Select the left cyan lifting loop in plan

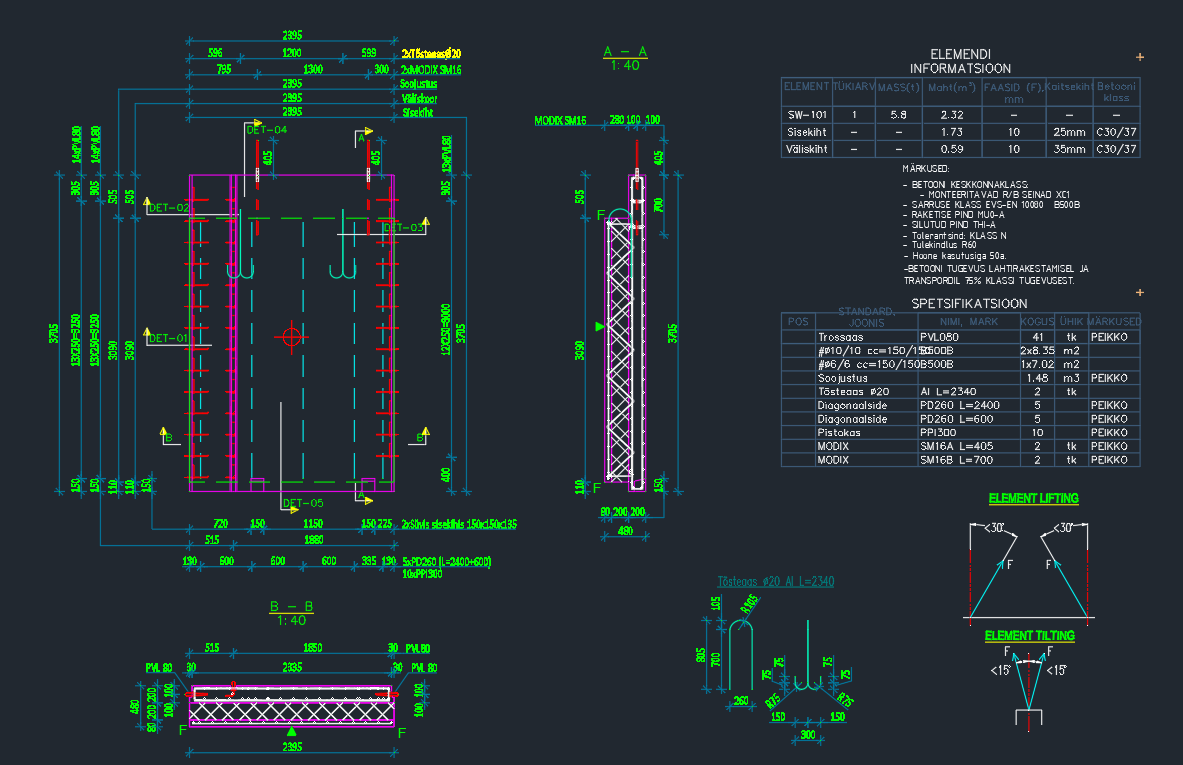pyautogui.click(x=238, y=262)
